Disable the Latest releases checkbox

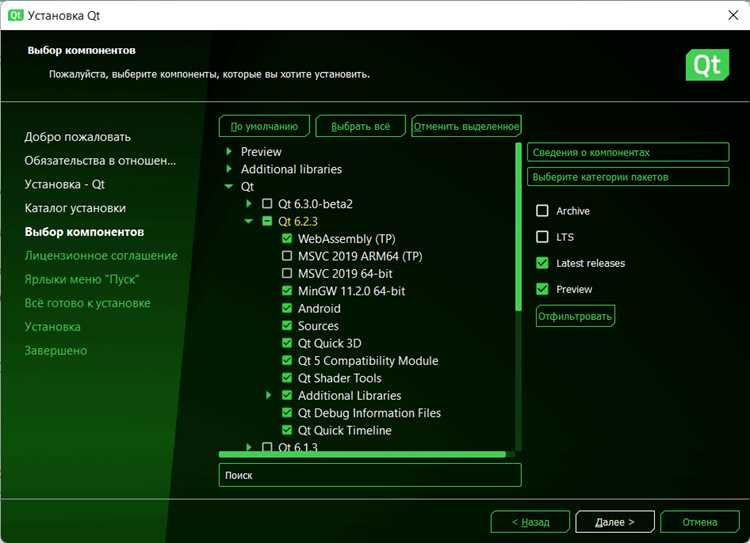pyautogui.click(x=542, y=263)
